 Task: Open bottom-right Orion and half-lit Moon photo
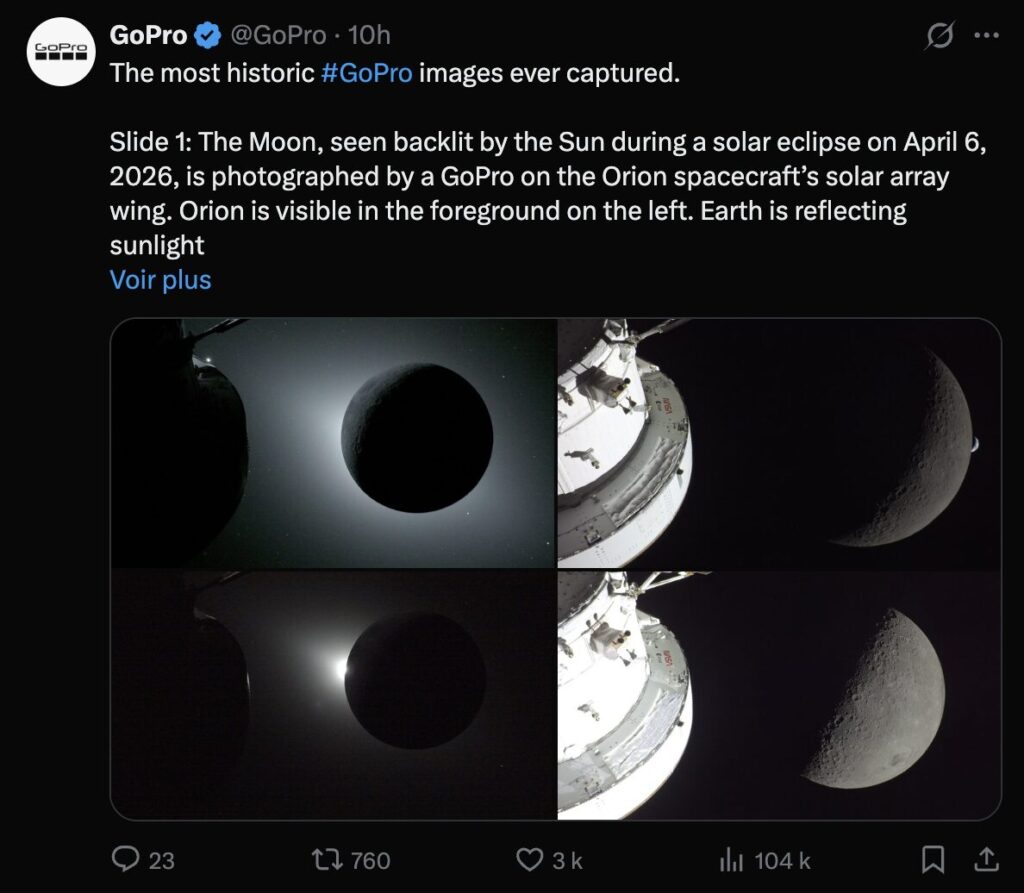click(779, 695)
